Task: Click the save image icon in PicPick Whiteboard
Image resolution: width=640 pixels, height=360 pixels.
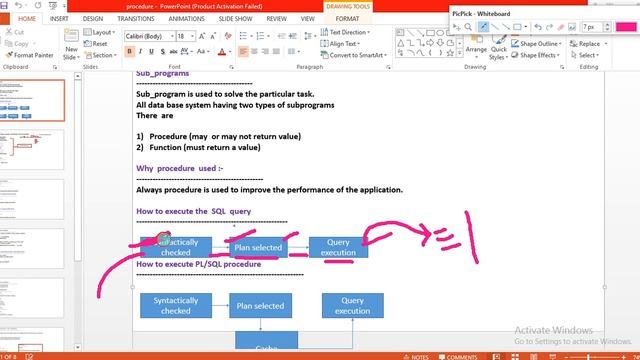Action: click(572, 27)
